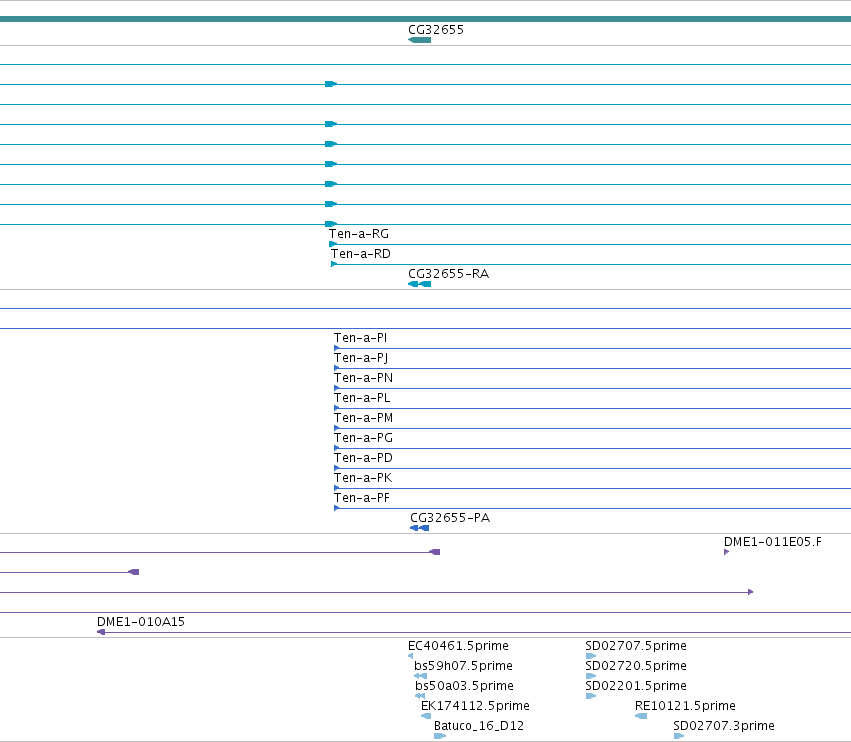
Task: Click the Ten-a-PL protein label
Action: 362,398
